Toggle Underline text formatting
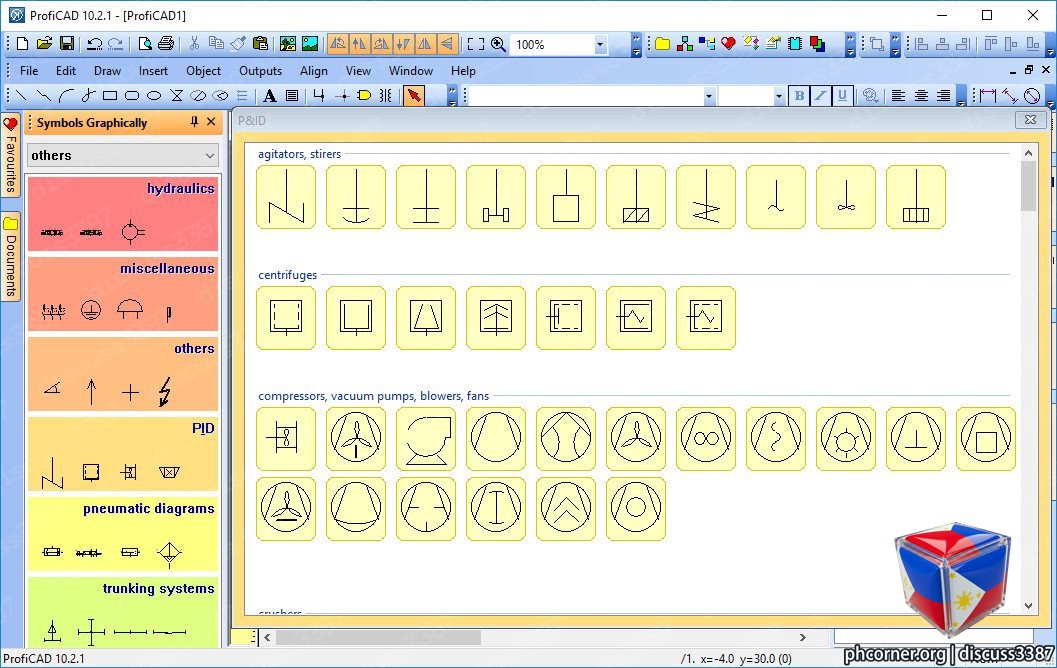The image size is (1057, 668). click(841, 96)
